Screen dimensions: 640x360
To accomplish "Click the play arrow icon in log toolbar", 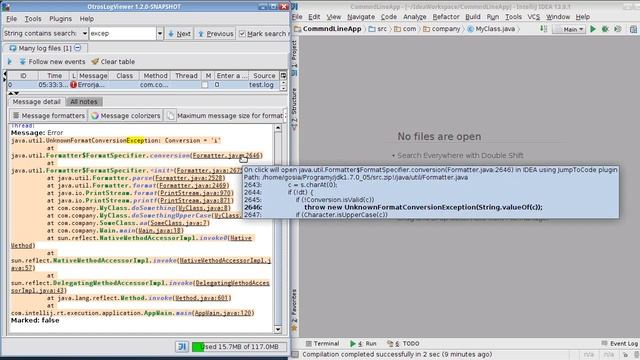I will point(10,62).
